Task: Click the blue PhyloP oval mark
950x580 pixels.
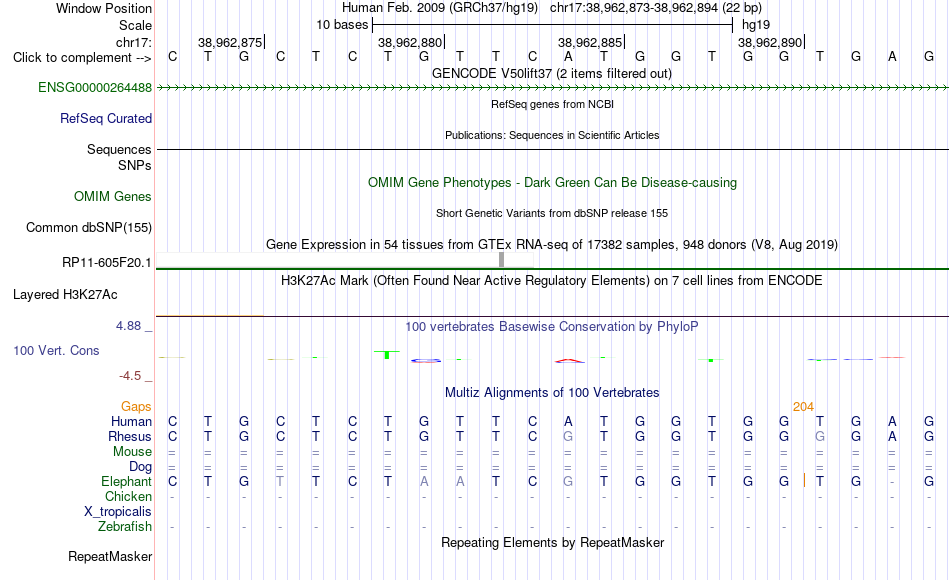Action: pyautogui.click(x=426, y=361)
